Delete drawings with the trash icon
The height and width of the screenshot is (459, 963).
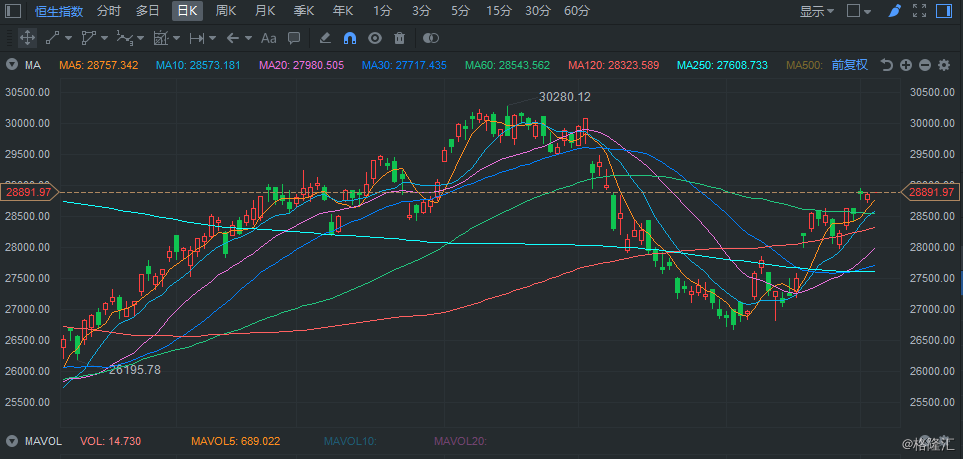click(399, 38)
